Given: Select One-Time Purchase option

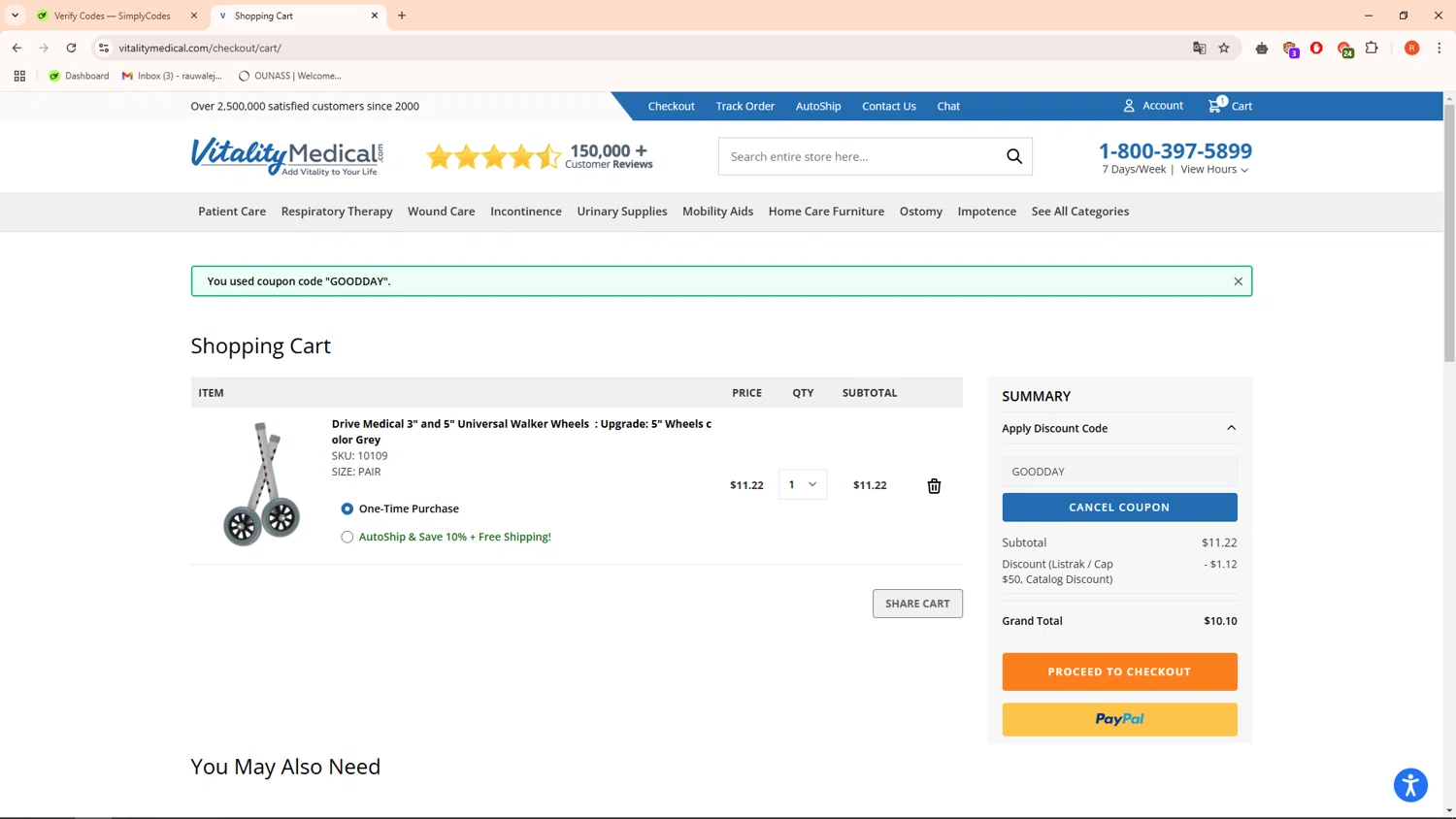Looking at the screenshot, I should (347, 508).
